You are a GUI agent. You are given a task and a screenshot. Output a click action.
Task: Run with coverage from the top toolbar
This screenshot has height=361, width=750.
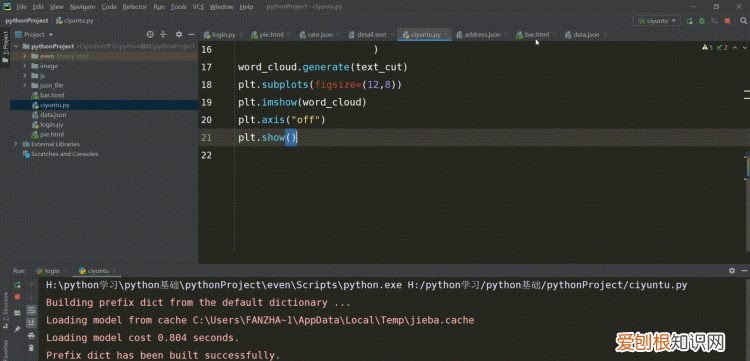click(x=715, y=21)
